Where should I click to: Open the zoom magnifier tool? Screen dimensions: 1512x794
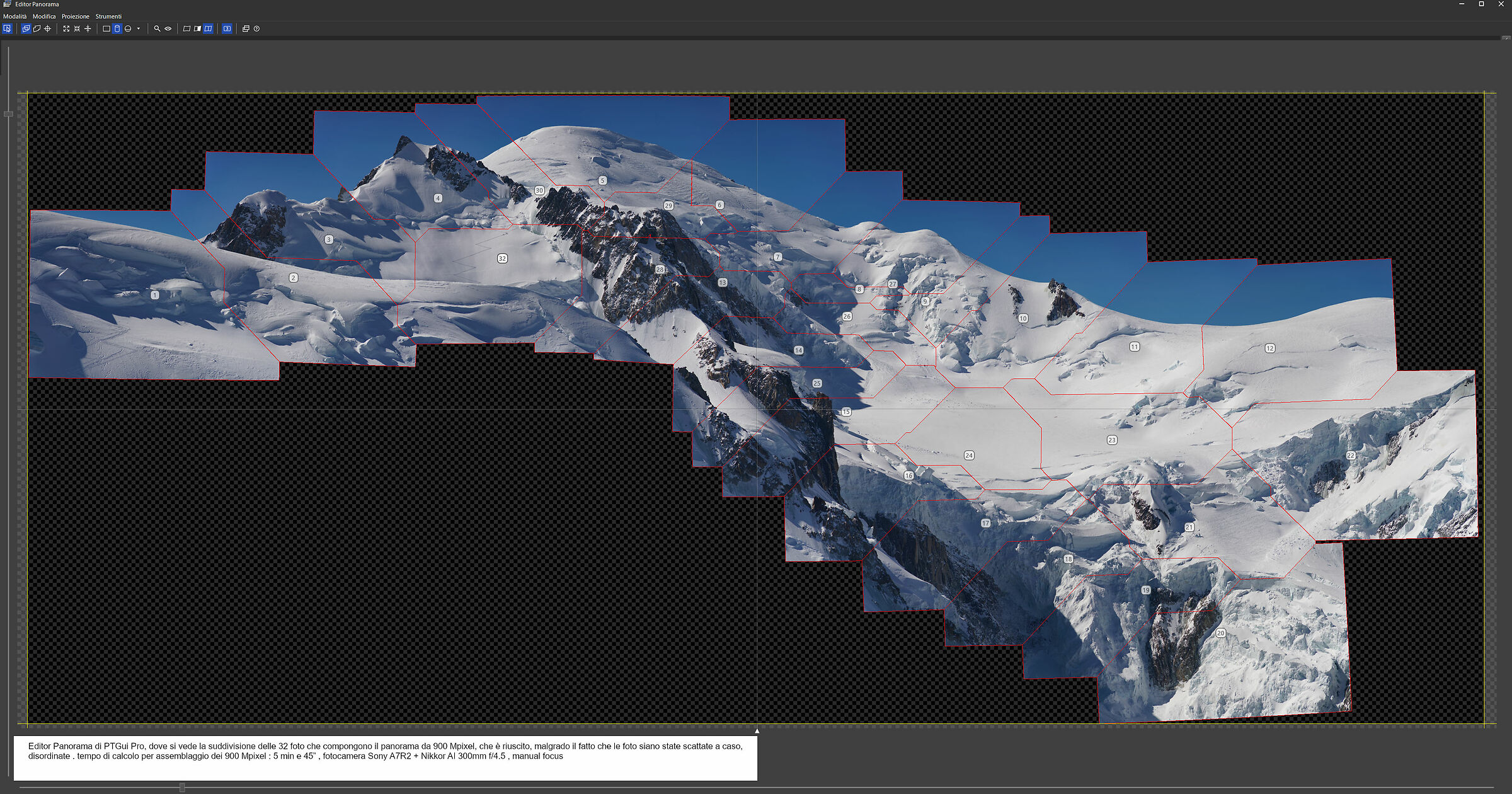coord(156,28)
